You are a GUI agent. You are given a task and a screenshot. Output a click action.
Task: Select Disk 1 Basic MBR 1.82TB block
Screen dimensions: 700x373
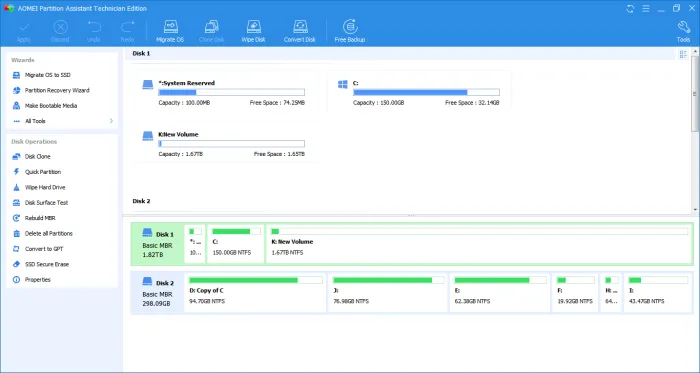[x=158, y=244]
